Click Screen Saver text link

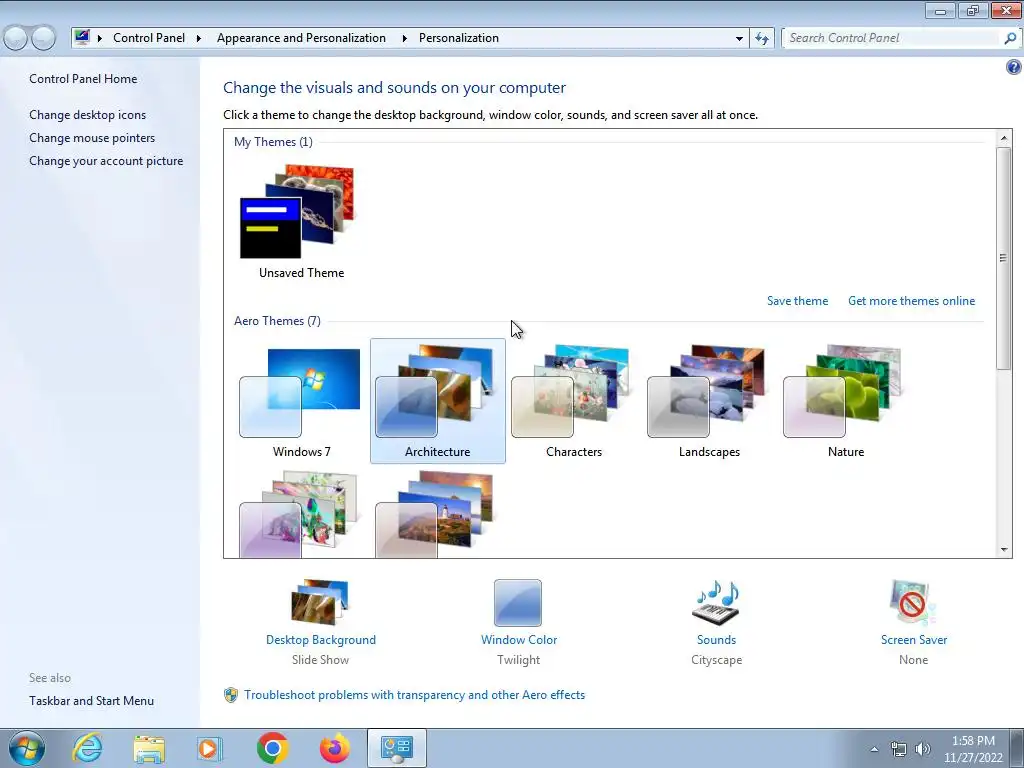coord(914,640)
